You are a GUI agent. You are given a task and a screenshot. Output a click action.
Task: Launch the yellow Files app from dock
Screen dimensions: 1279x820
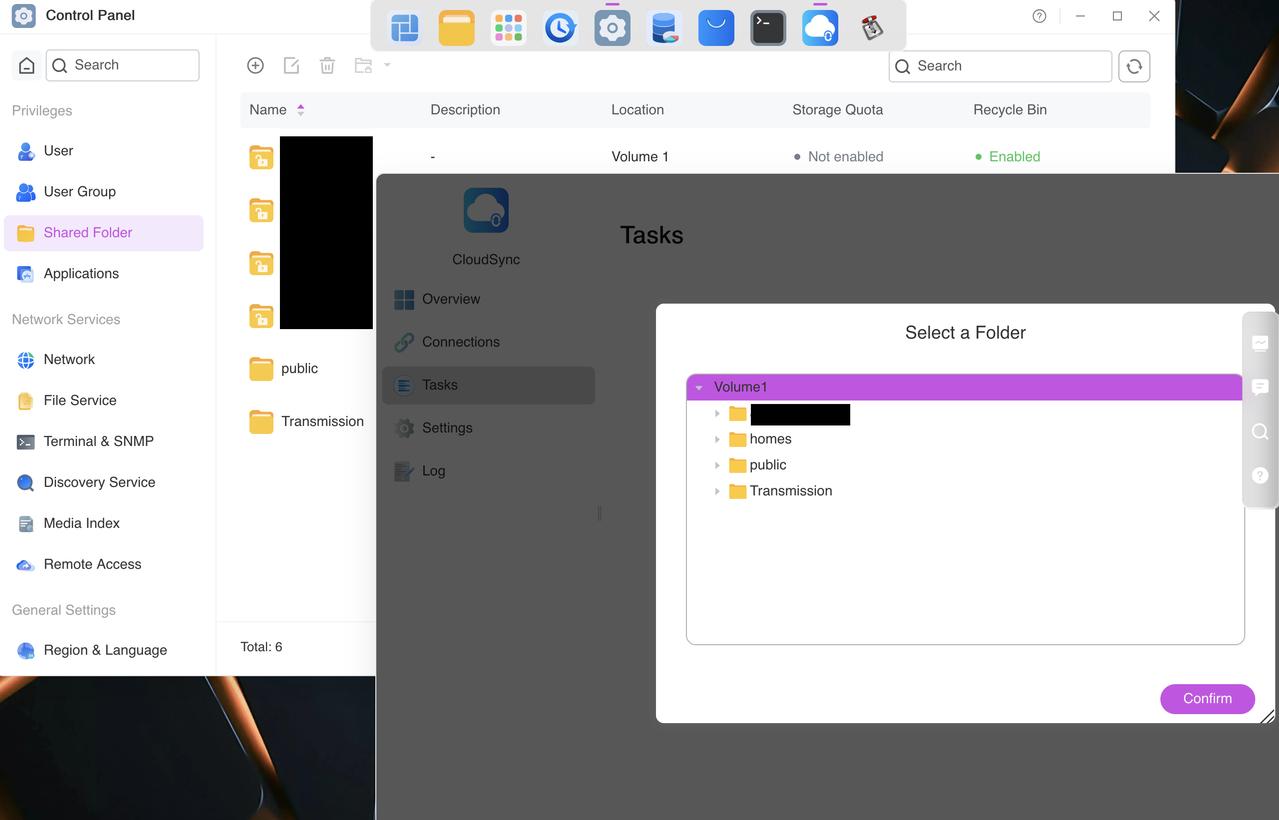457,28
